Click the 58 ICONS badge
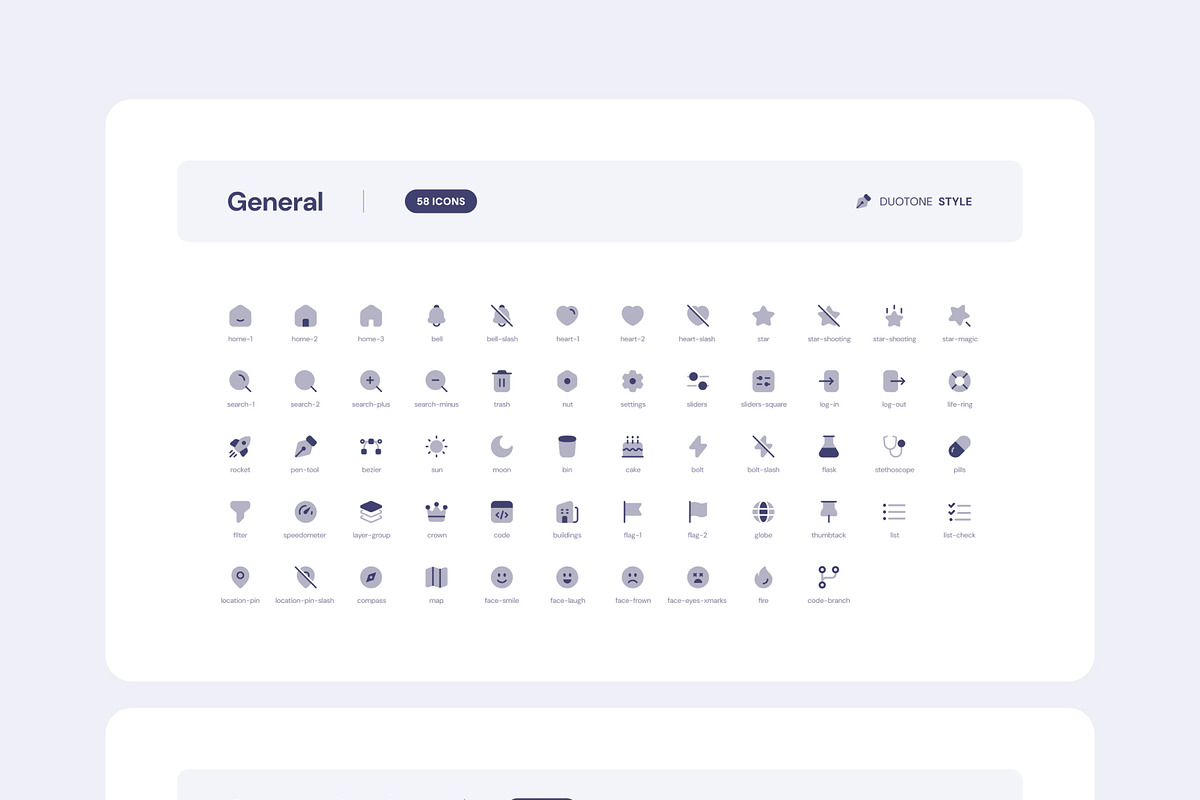Screen dimensions: 1200x800 coord(441,201)
